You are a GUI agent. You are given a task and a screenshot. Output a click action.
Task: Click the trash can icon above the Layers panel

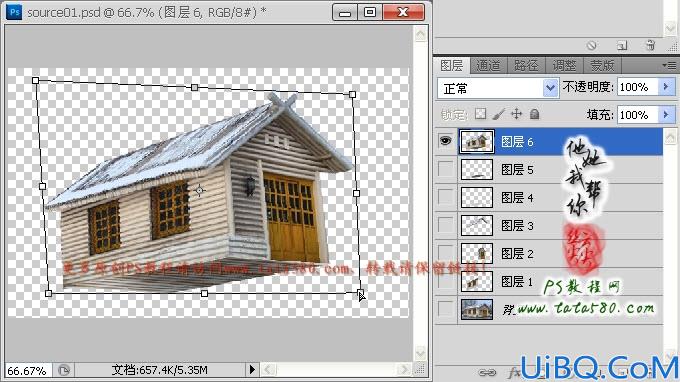[x=650, y=45]
